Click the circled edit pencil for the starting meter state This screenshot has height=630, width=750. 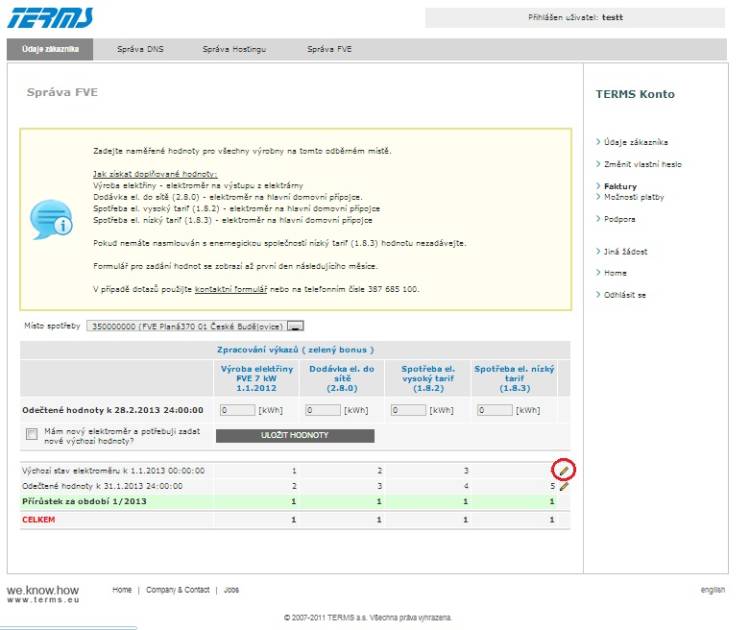[563, 469]
